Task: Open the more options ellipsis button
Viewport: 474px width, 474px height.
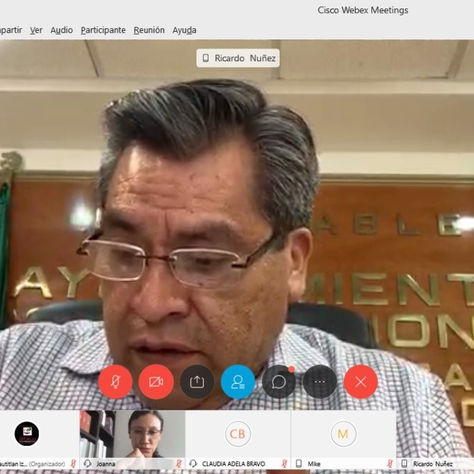Action: pos(320,382)
